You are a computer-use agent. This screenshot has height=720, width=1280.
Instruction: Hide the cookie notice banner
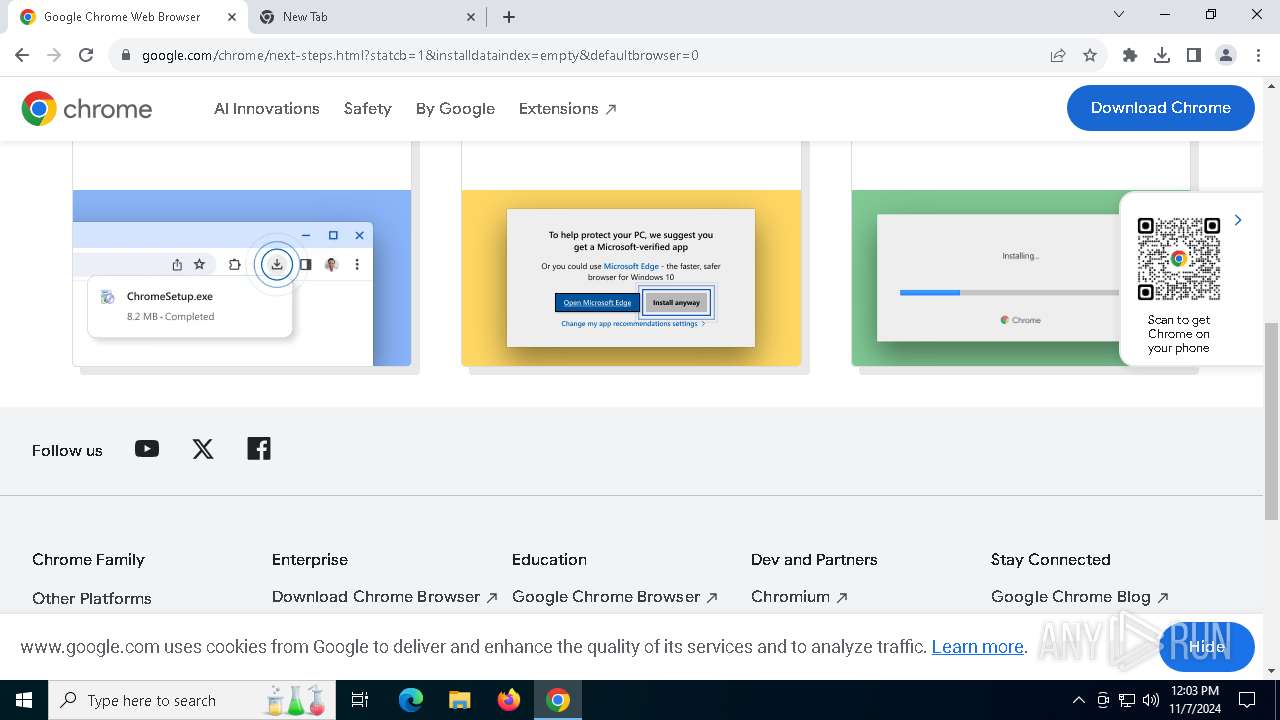point(1207,646)
